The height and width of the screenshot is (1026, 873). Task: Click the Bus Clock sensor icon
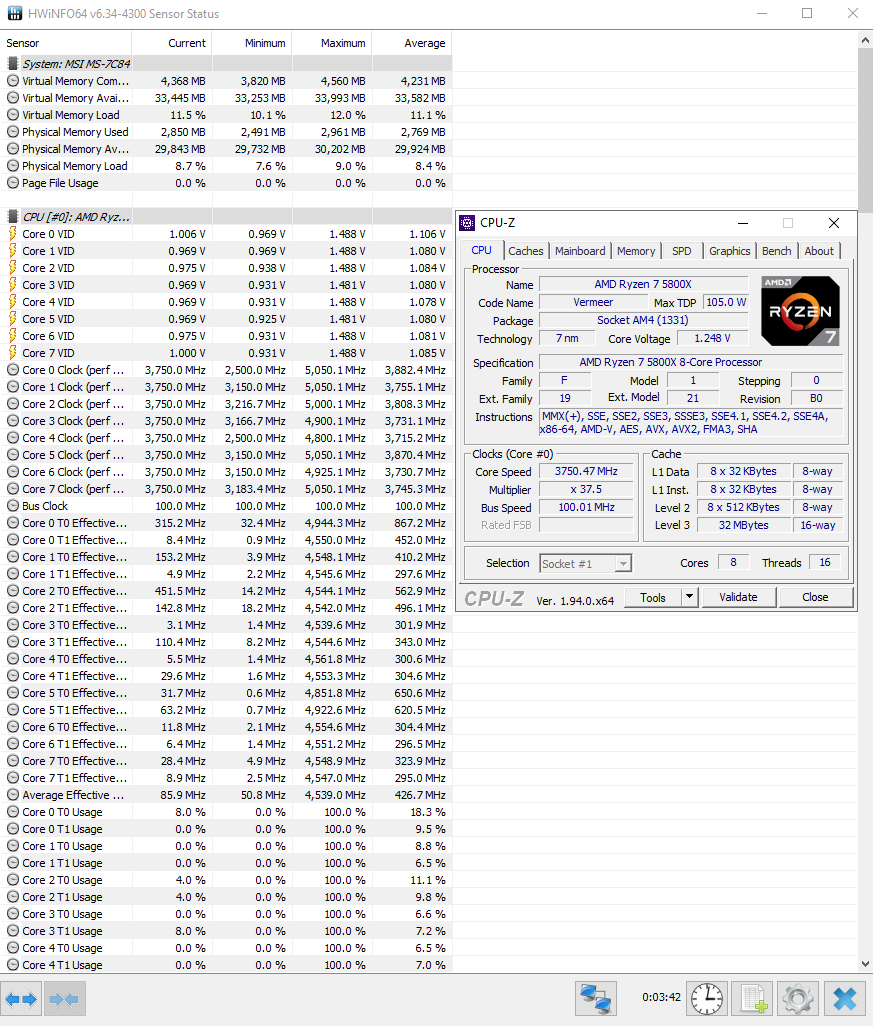12,506
